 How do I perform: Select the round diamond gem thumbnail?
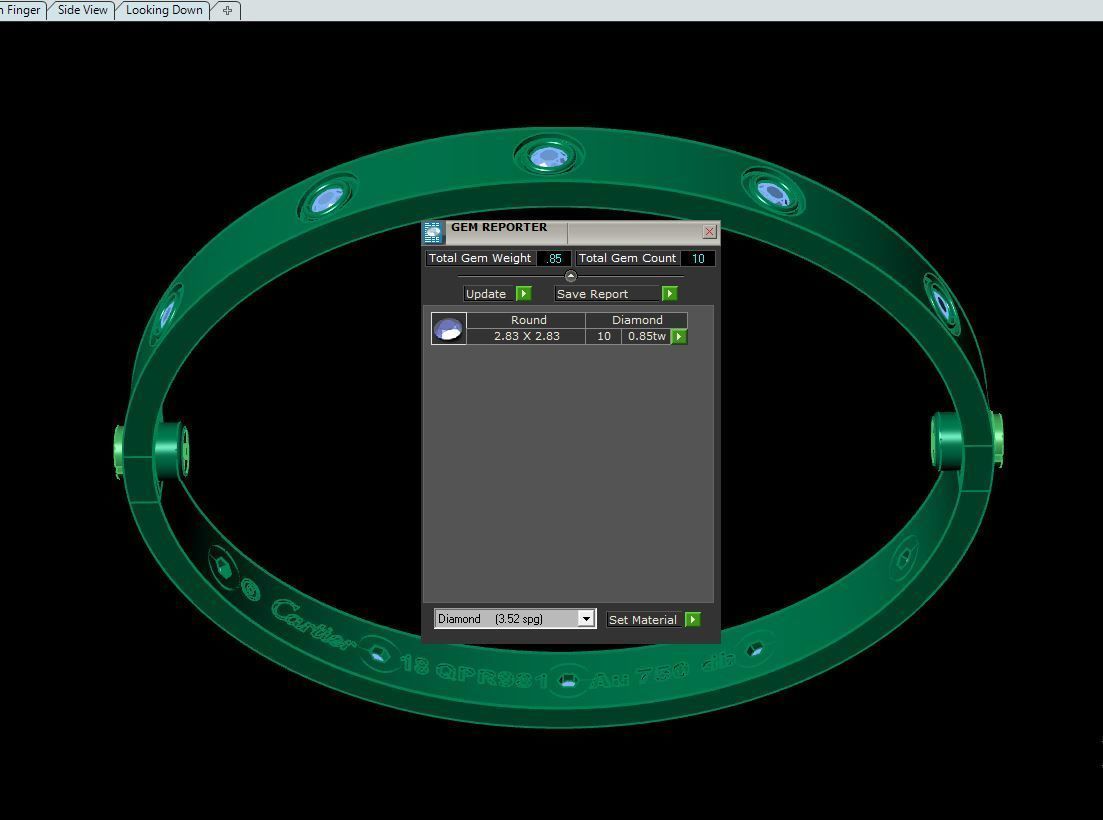[448, 328]
